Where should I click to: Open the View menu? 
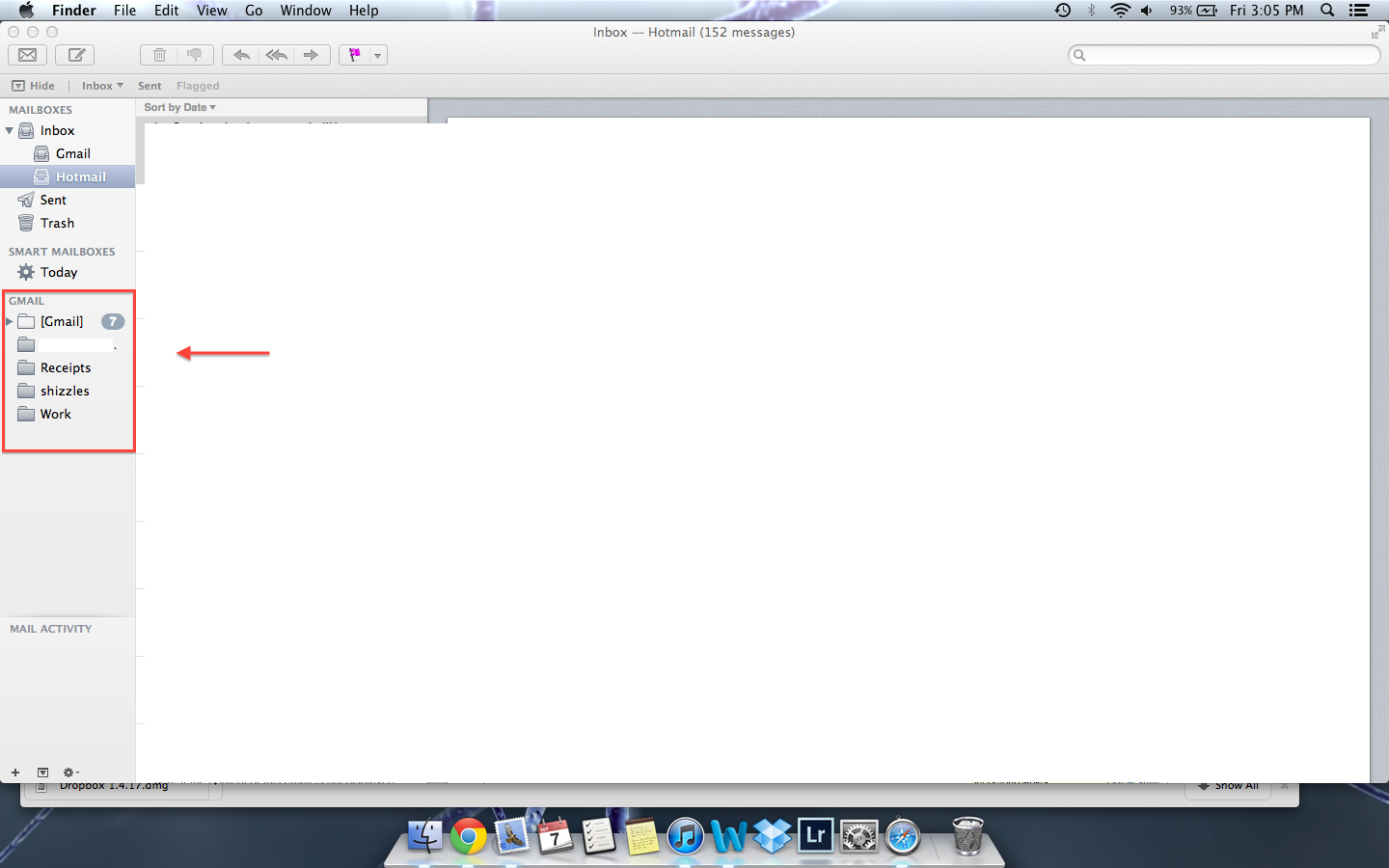point(212,11)
